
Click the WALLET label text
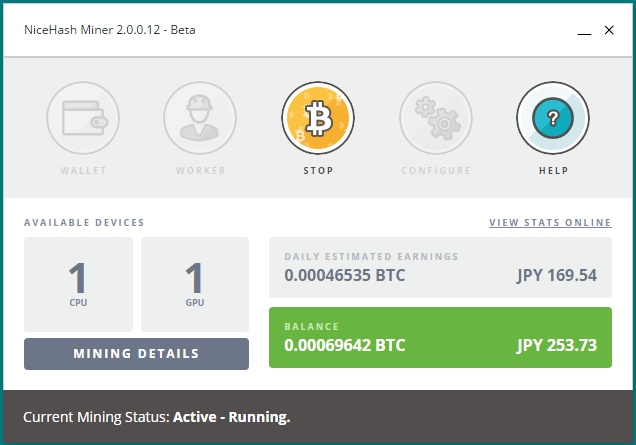83,171
